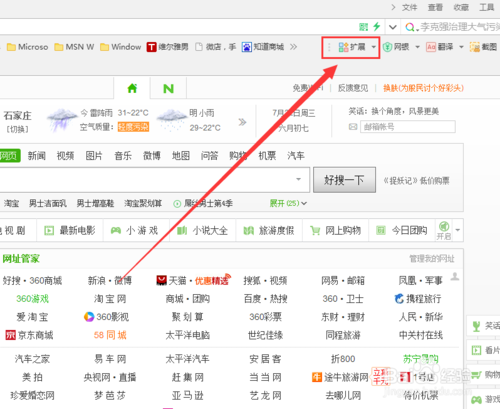Viewport: 500px width, 409px height.
Task: Show more bookmarks with double chevron
Action: 293,47
